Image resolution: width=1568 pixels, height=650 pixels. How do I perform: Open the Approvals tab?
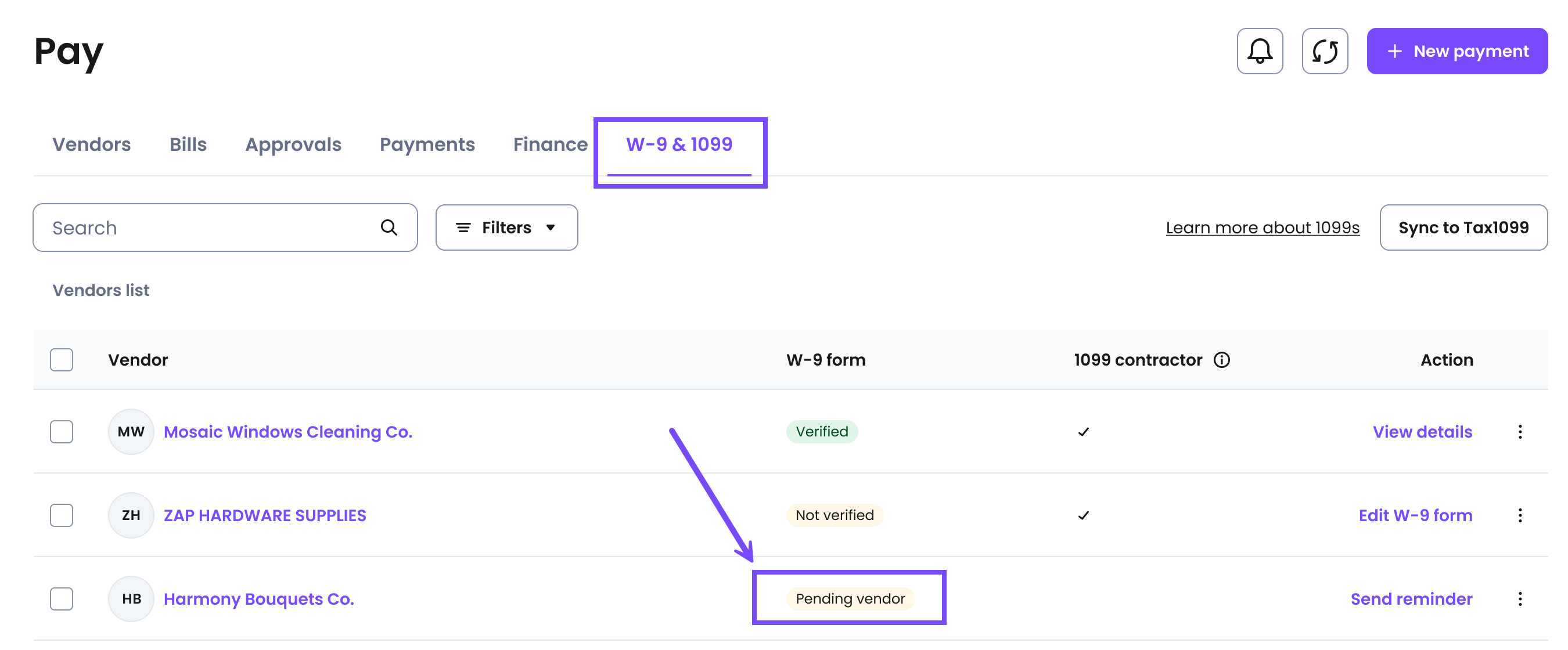click(293, 144)
